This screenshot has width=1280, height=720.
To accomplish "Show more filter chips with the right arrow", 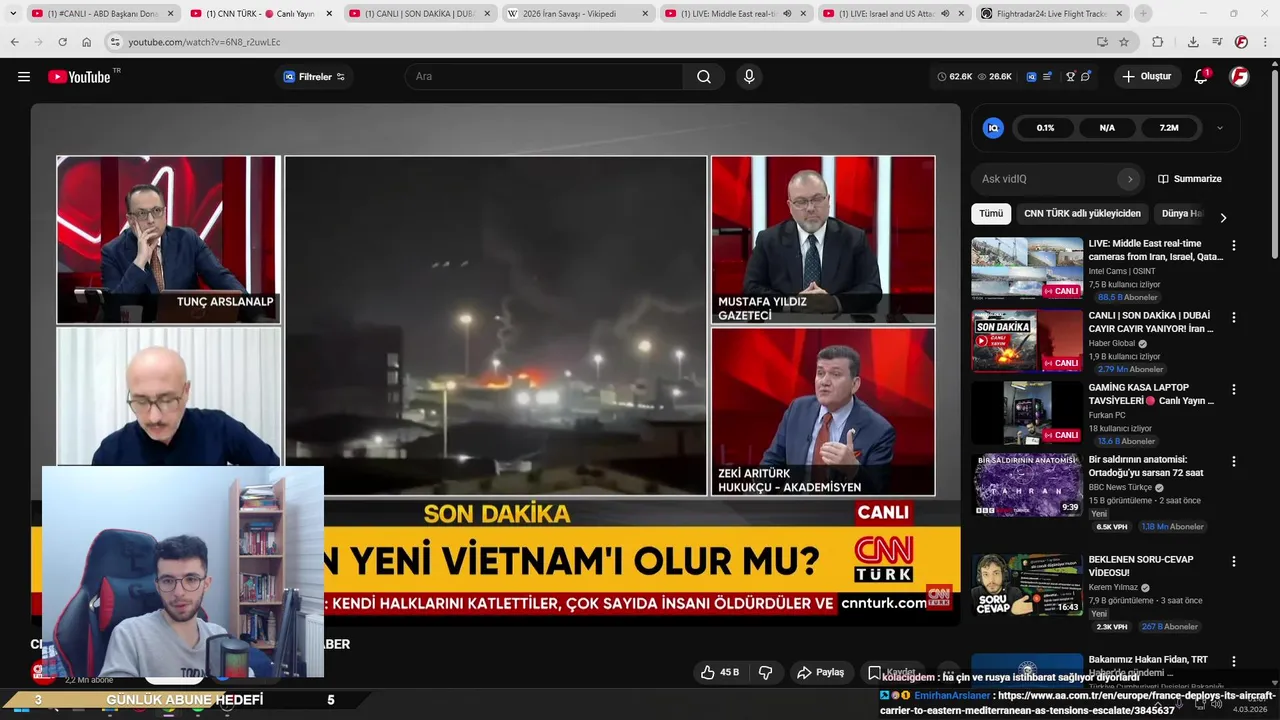I will pyautogui.click(x=1223, y=217).
